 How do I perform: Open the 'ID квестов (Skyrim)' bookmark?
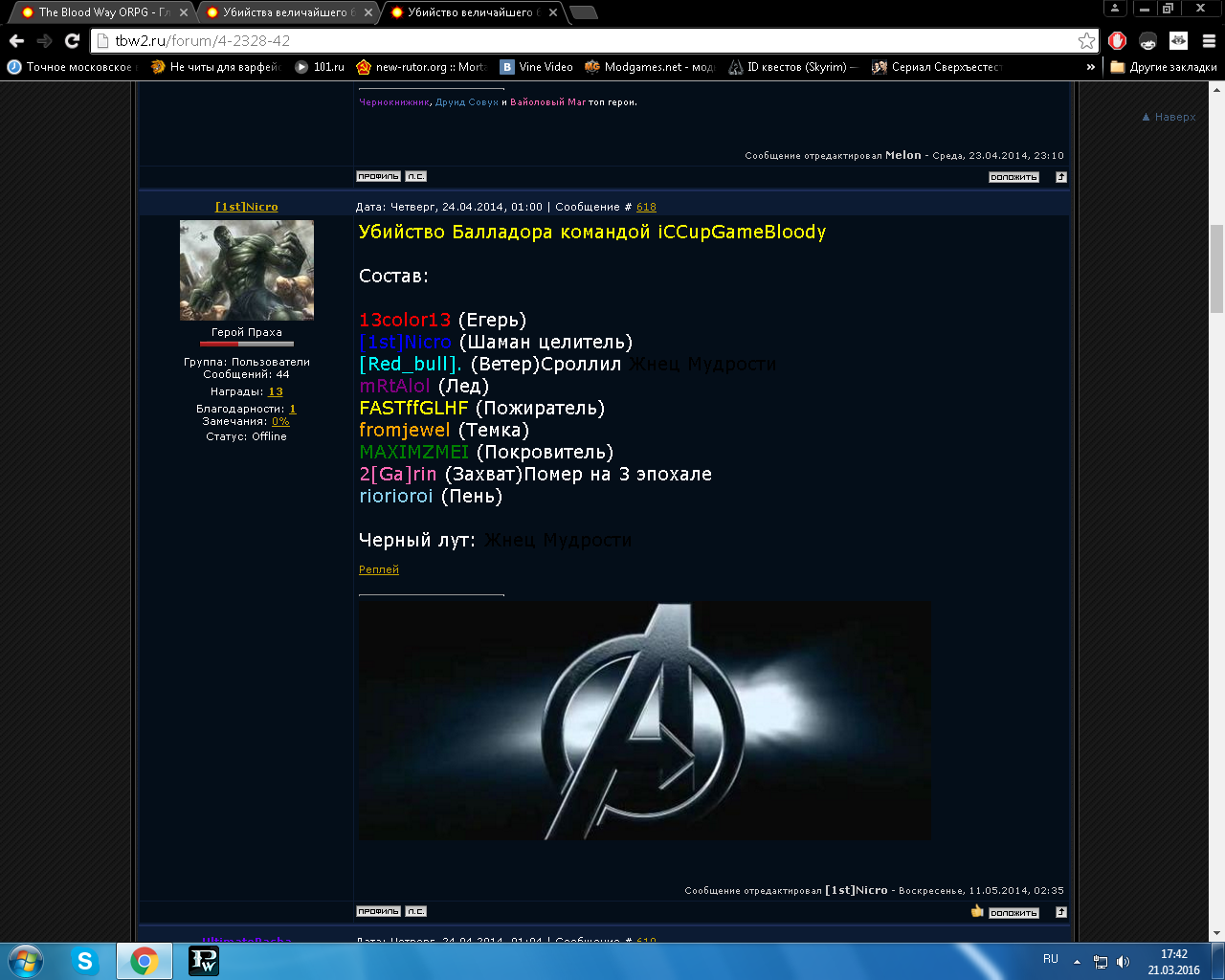tap(792, 67)
